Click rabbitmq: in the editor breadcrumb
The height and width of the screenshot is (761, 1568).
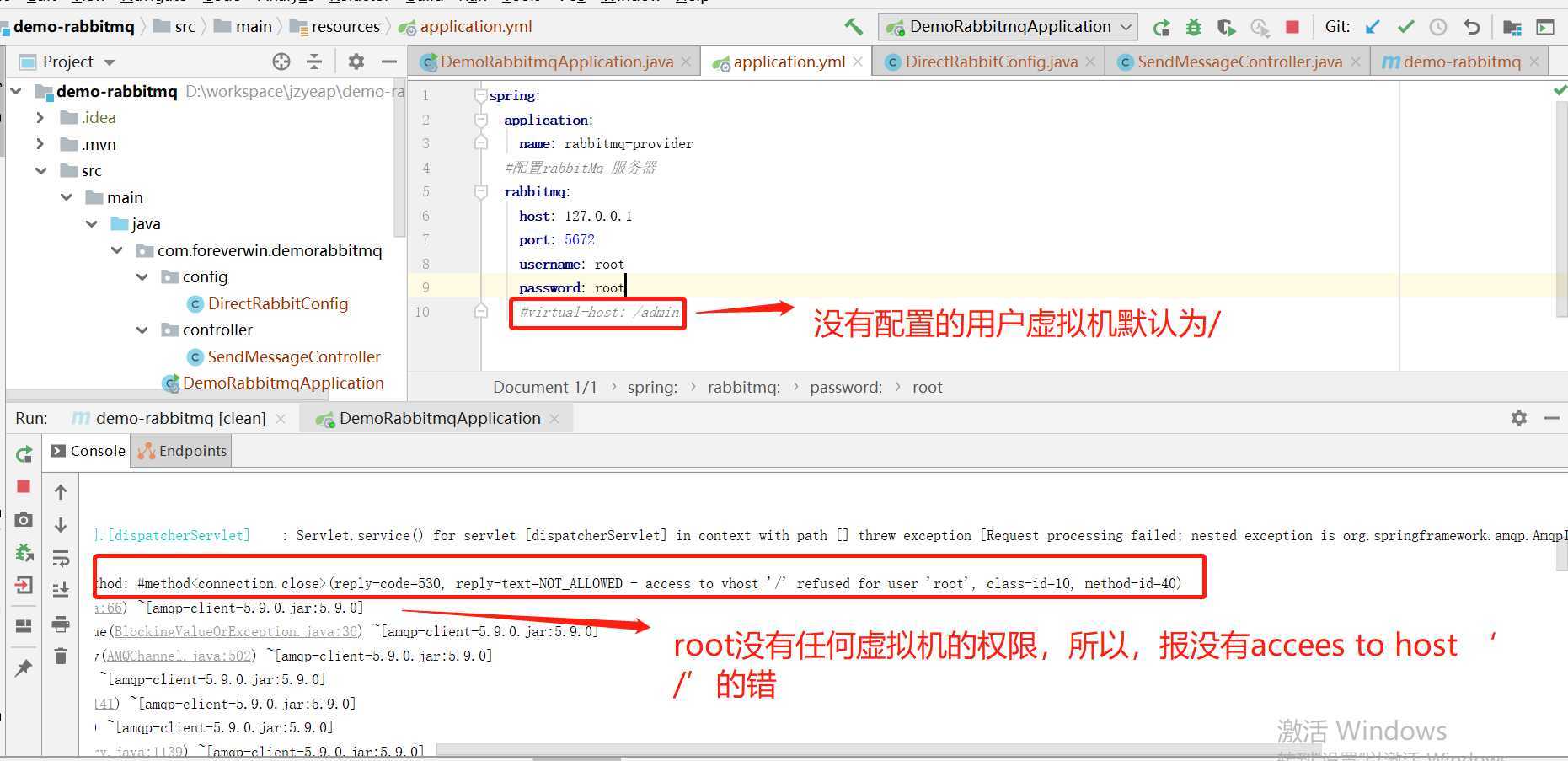(744, 387)
